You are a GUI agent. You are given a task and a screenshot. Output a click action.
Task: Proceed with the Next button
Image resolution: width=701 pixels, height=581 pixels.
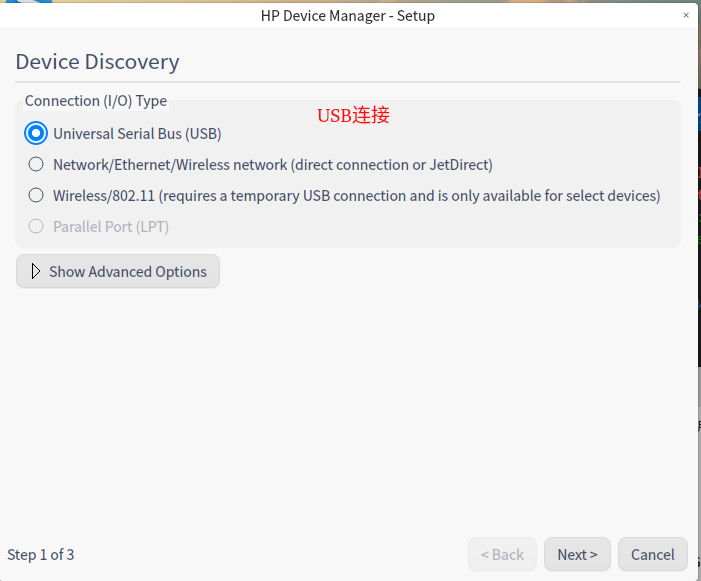(577, 554)
